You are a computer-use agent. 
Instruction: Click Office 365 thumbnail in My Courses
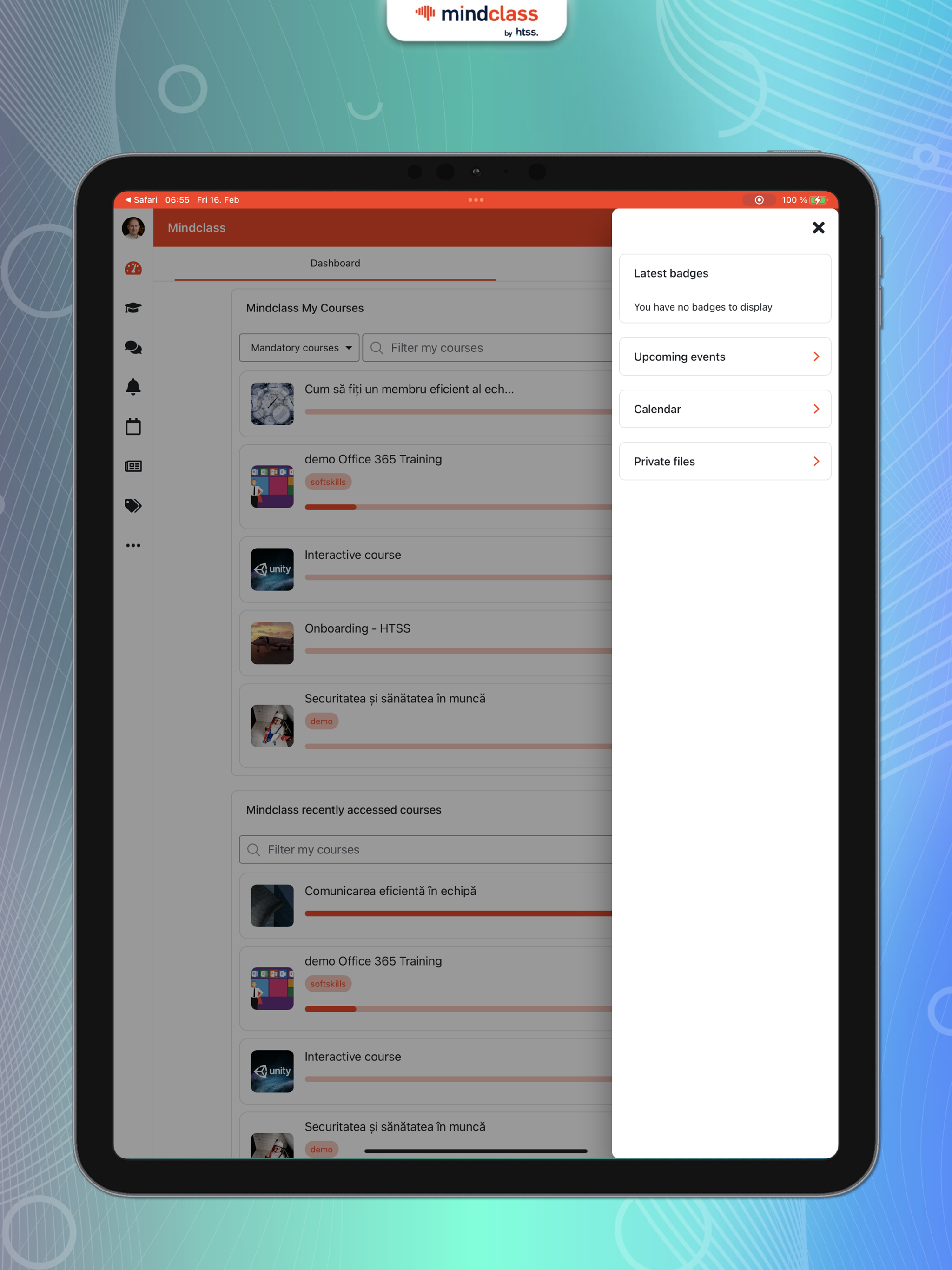272,487
